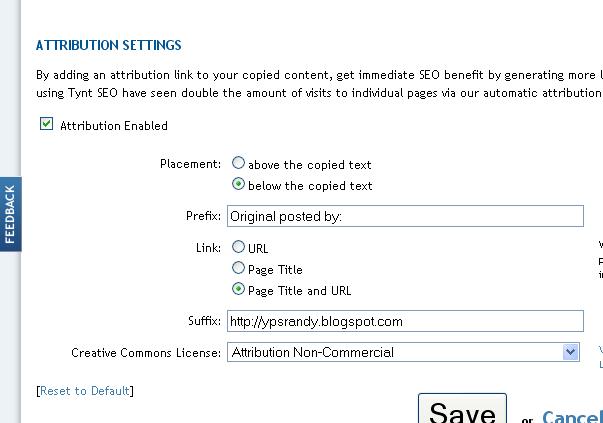Click into the Prefix text field
The image size is (603, 423).
(x=405, y=216)
